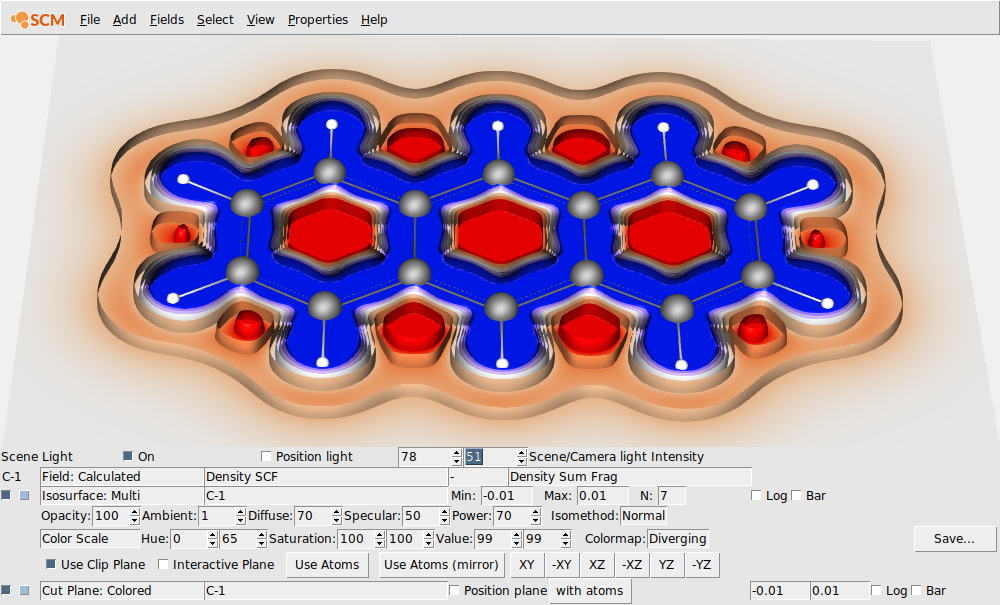This screenshot has width=1000, height=605.
Task: Click the second Value field showing 99
Action: (x=542, y=539)
